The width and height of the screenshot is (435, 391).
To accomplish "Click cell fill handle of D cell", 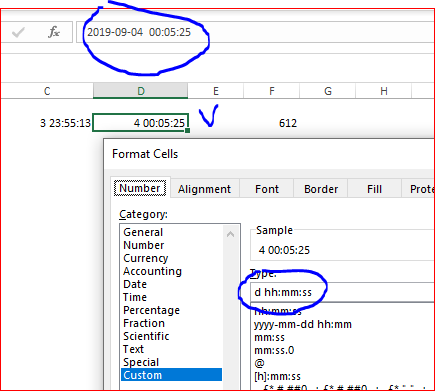I will [x=187, y=131].
